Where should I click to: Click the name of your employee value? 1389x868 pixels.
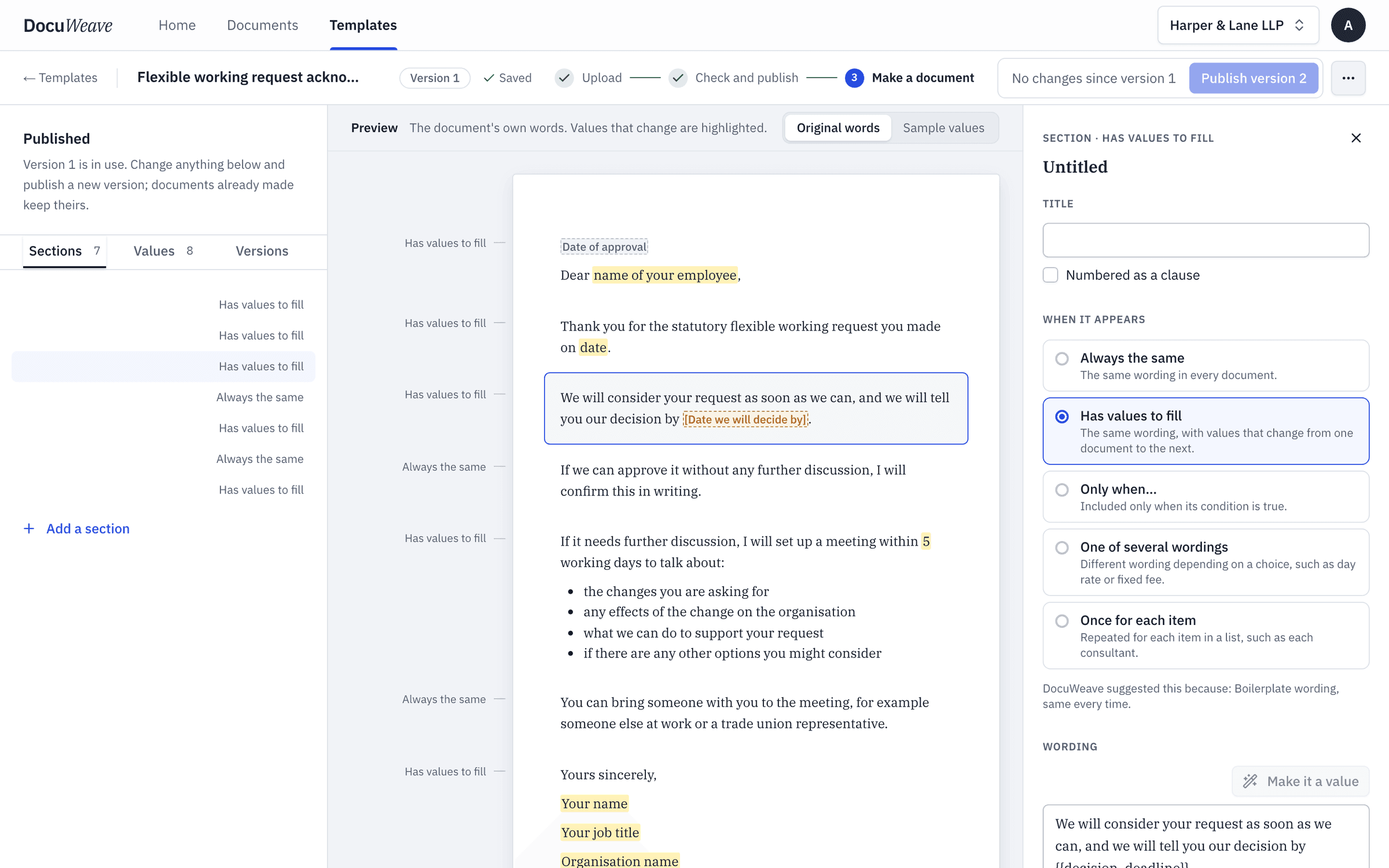click(665, 275)
